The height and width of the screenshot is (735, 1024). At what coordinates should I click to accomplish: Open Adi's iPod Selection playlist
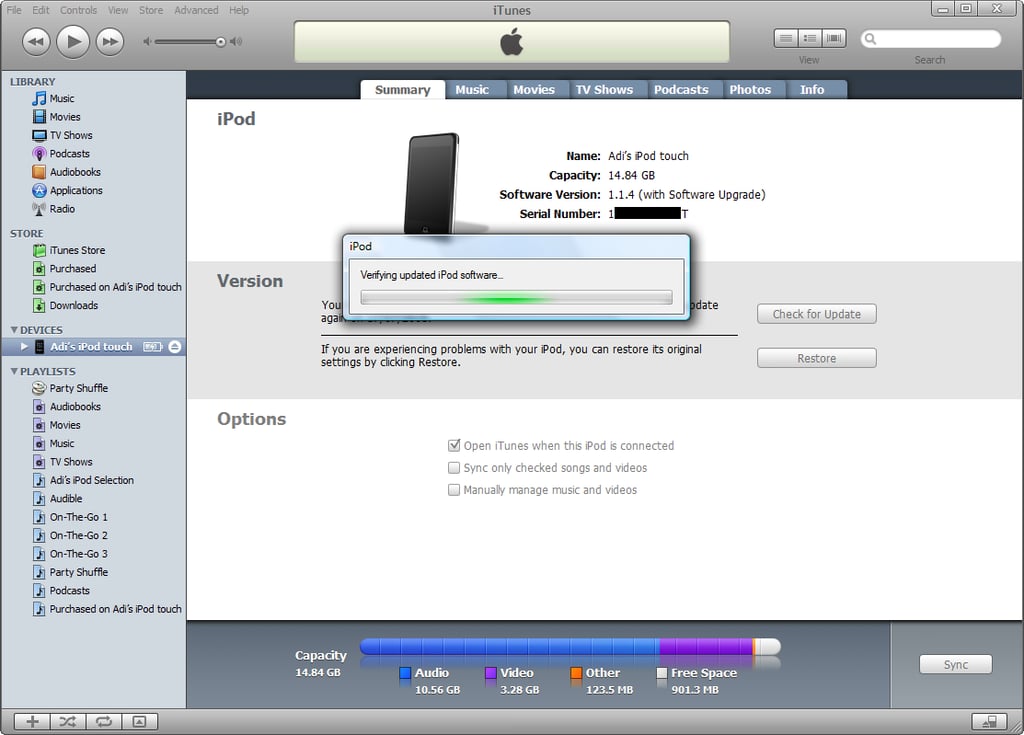(83, 480)
